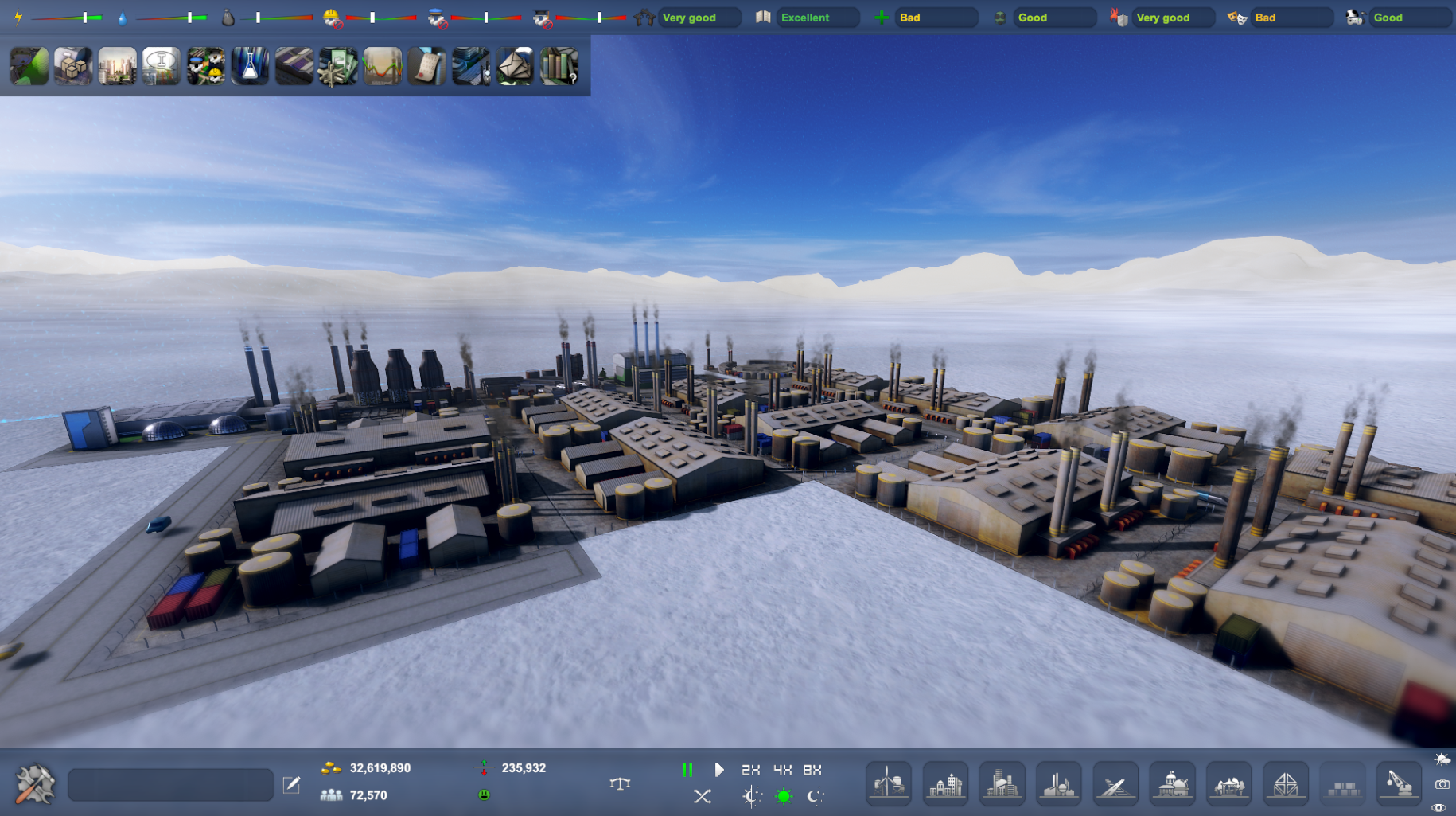Click the pencil edit city name icon
The height and width of the screenshot is (816, 1456).
click(x=292, y=785)
